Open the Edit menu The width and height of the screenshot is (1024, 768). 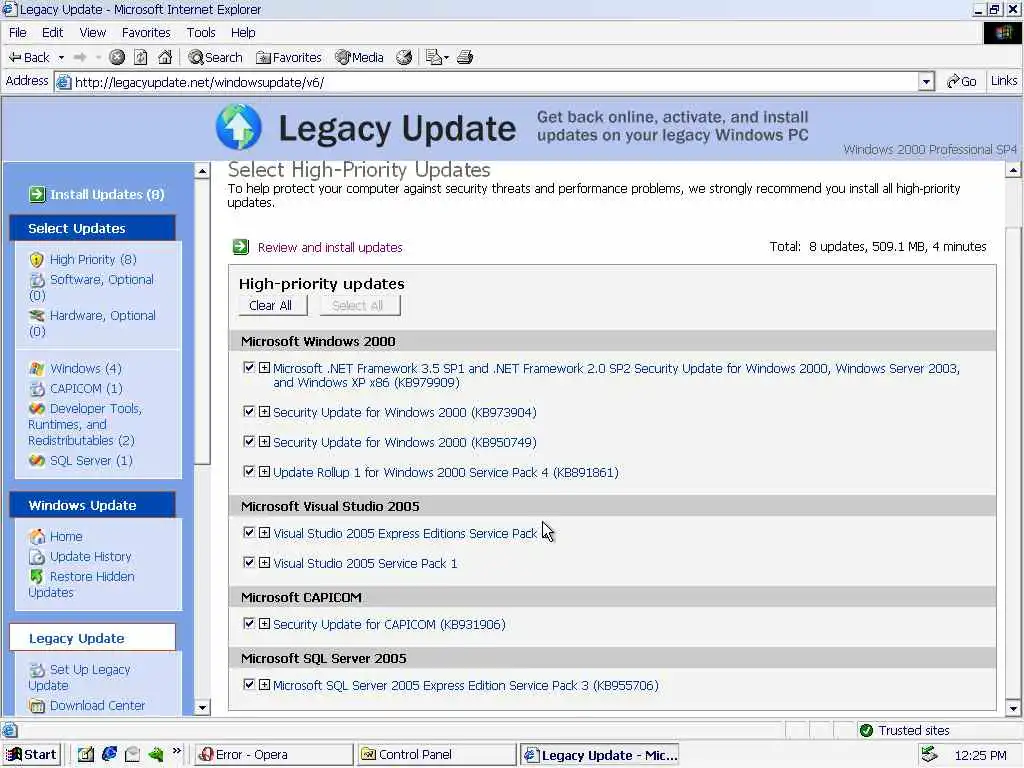pyautogui.click(x=52, y=33)
